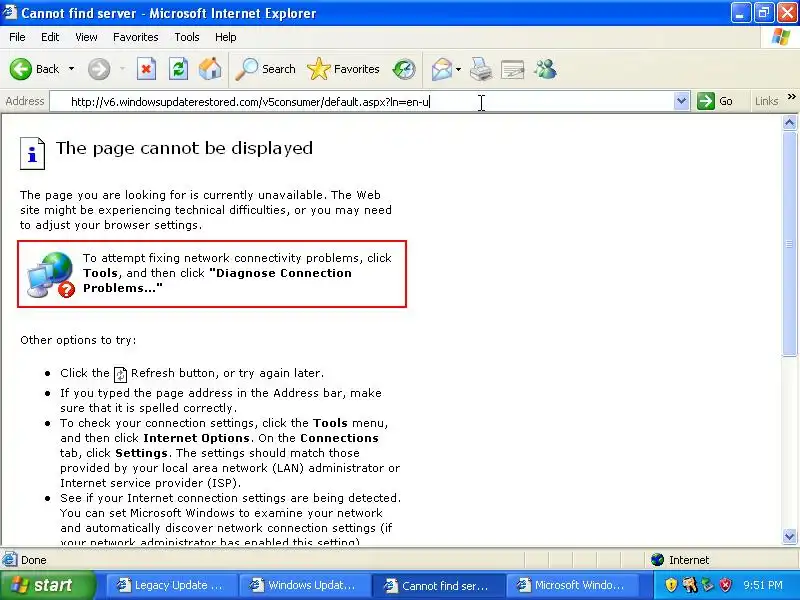Image resolution: width=800 pixels, height=600 pixels.
Task: Click the "Done" status bar text
Action: pos(34,560)
